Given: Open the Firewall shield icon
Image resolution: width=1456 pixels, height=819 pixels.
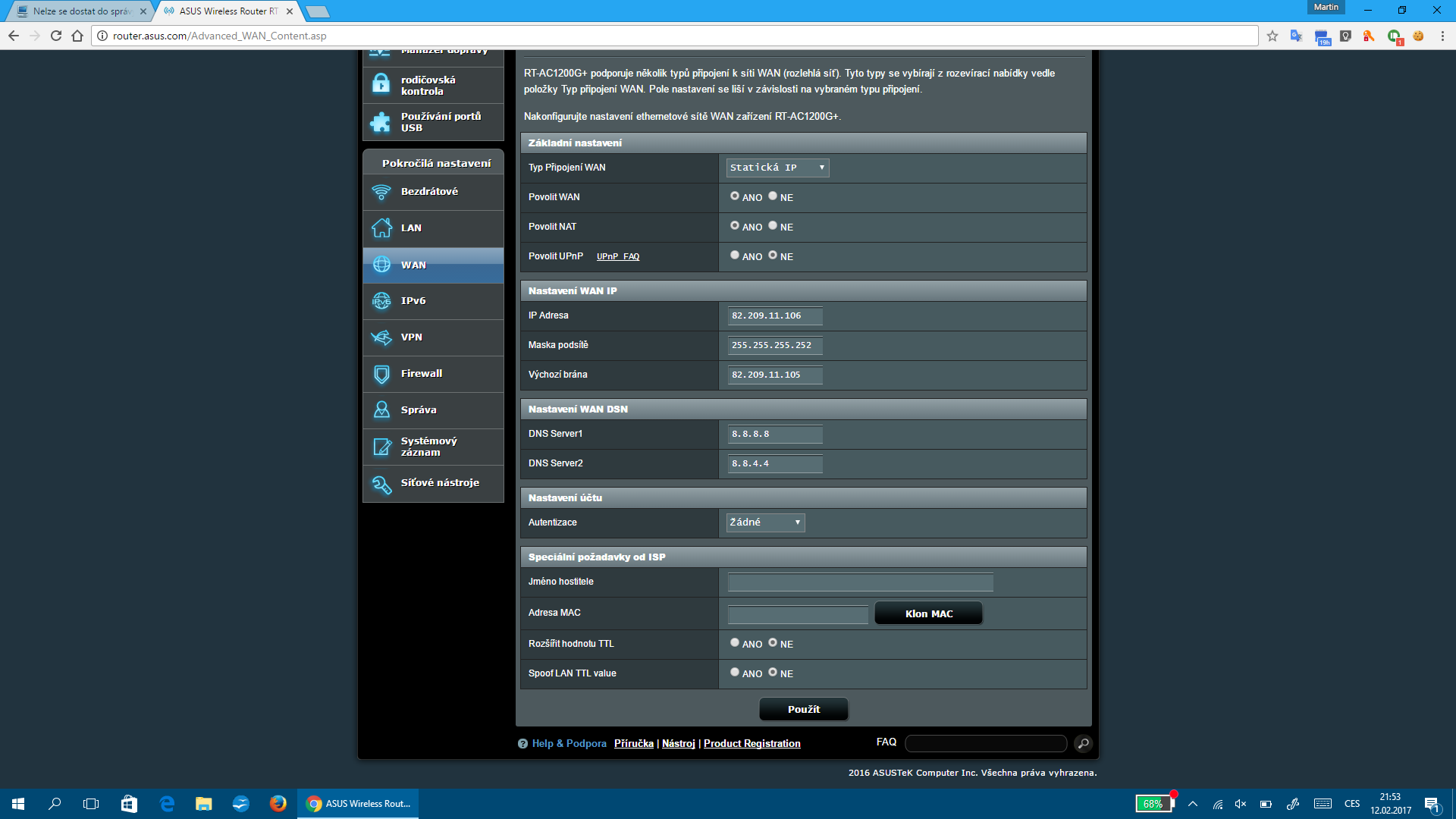Looking at the screenshot, I should tap(381, 374).
